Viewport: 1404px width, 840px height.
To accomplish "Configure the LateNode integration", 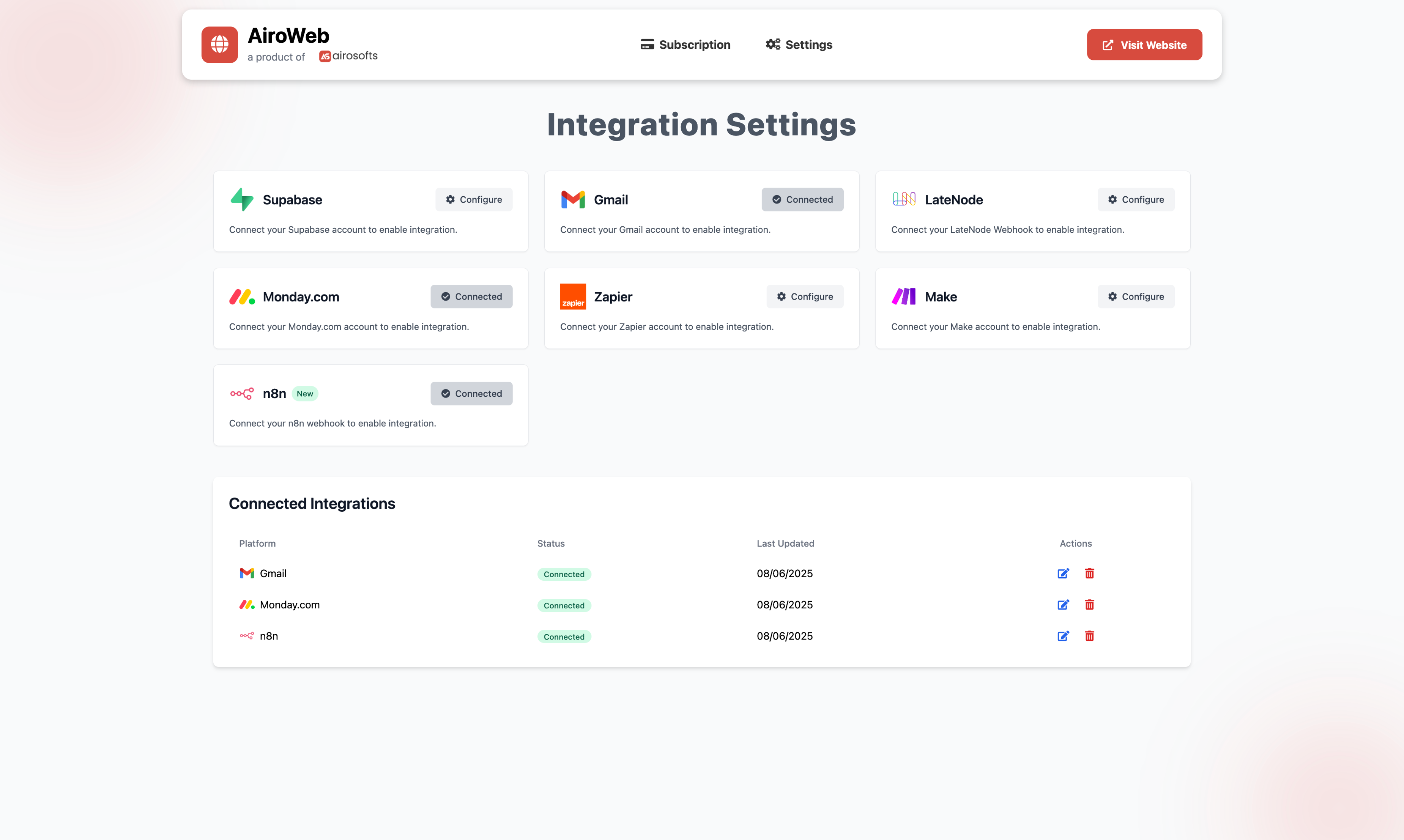I will pyautogui.click(x=1136, y=199).
